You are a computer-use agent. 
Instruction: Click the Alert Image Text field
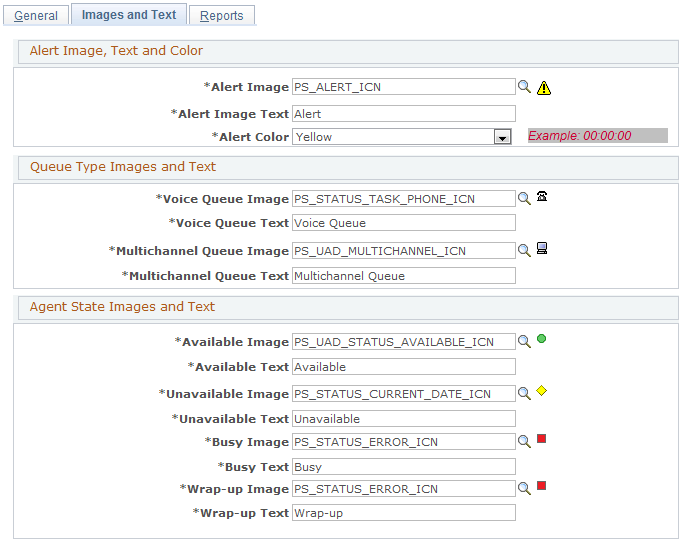coord(404,114)
